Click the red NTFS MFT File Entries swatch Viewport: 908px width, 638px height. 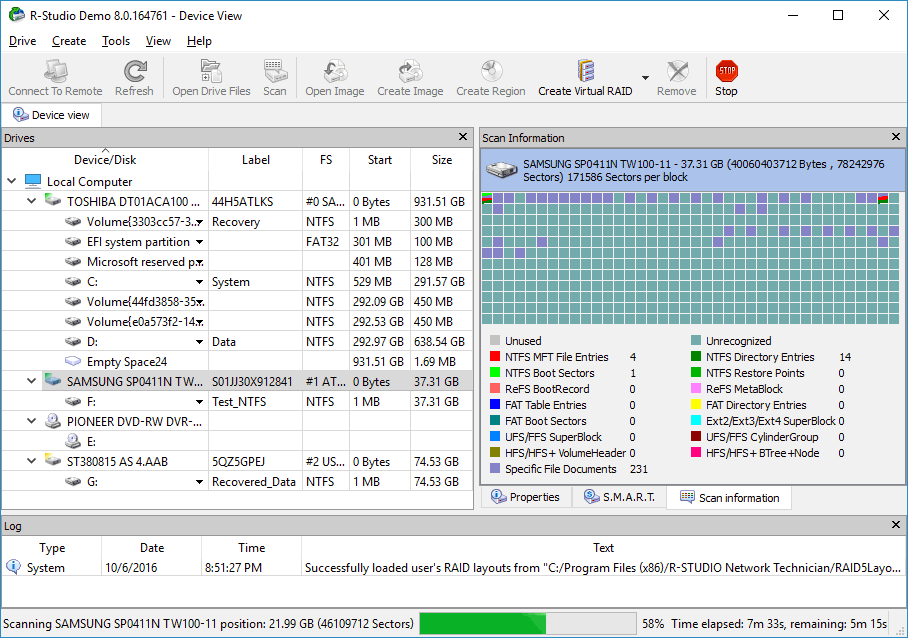coord(495,357)
